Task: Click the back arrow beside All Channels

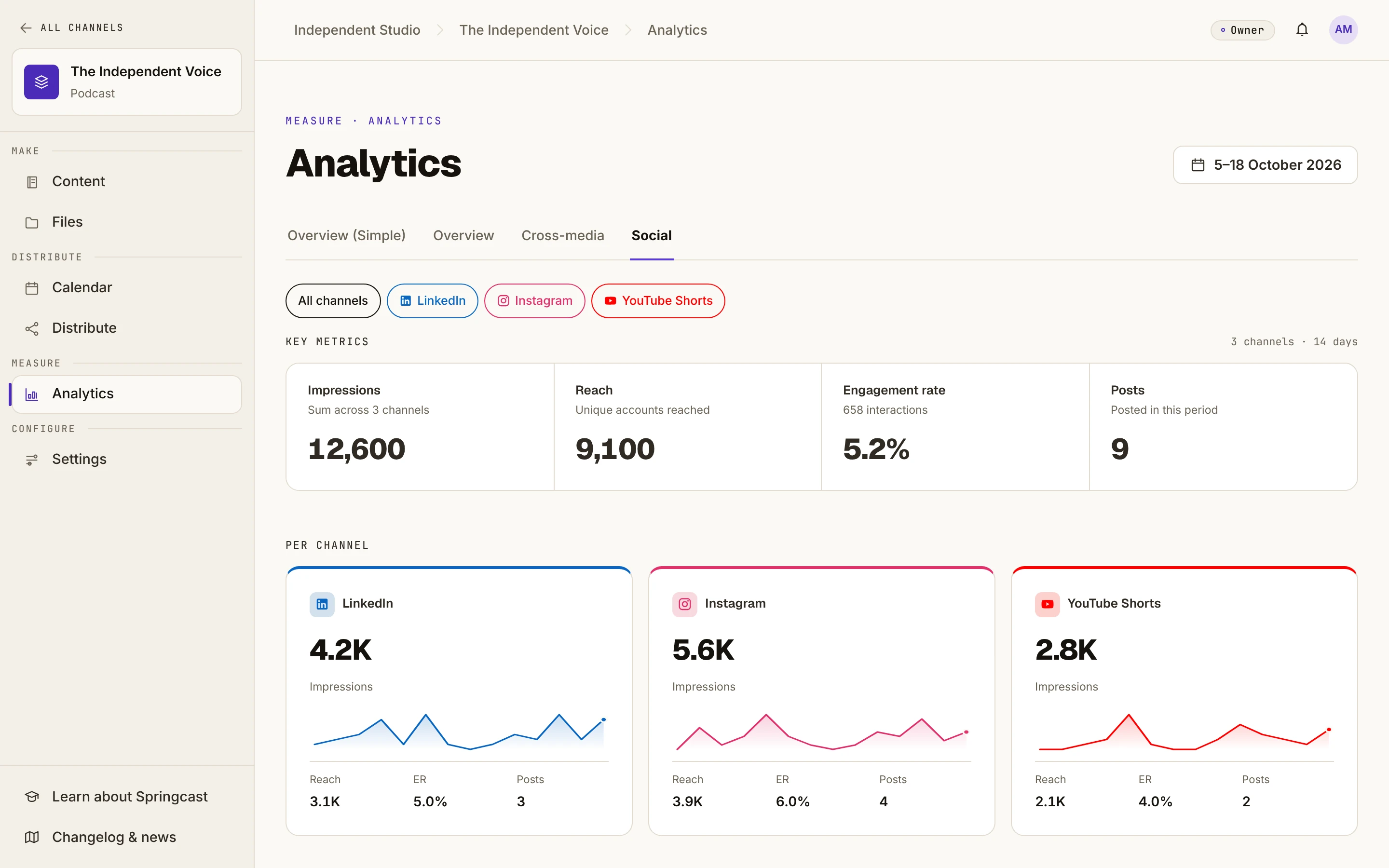Action: (x=26, y=27)
